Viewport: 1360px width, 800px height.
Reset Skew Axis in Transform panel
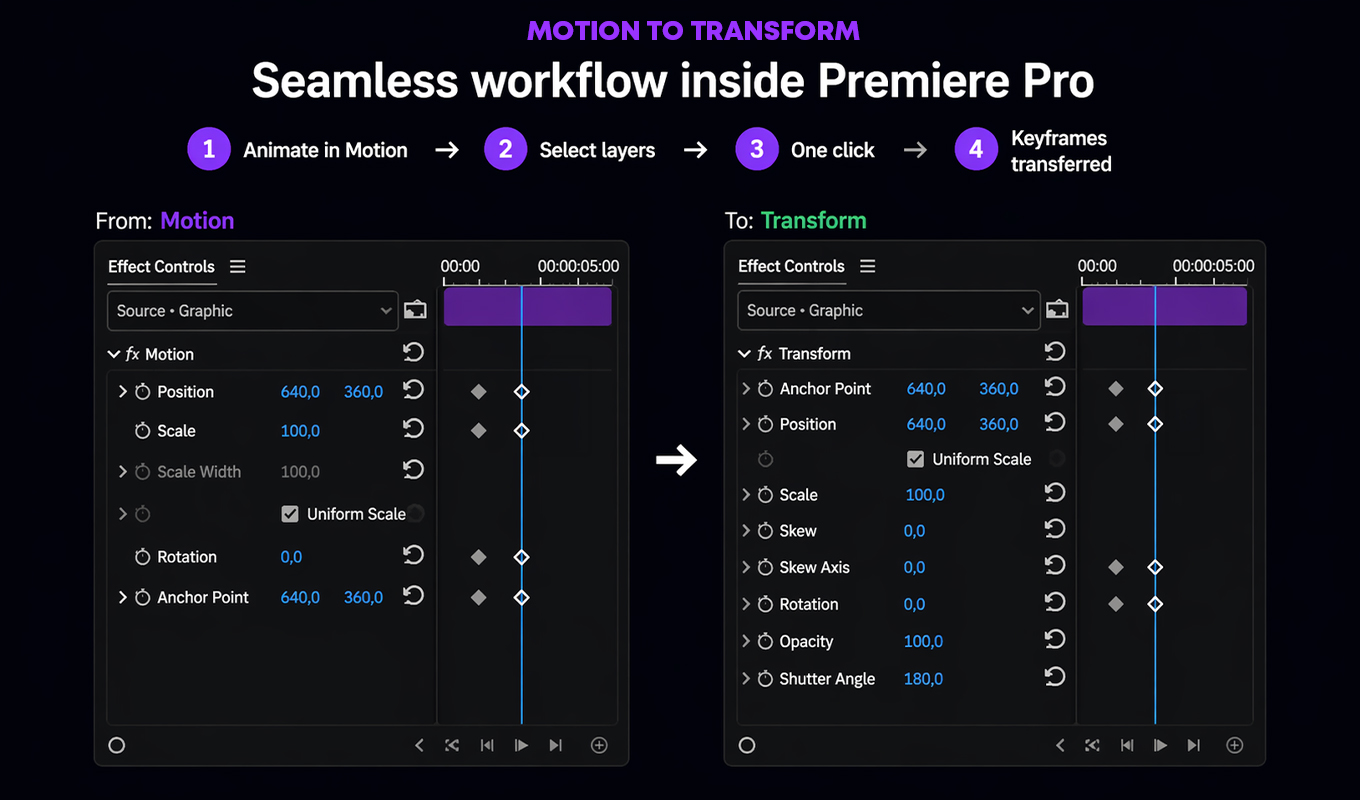pyautogui.click(x=1054, y=566)
